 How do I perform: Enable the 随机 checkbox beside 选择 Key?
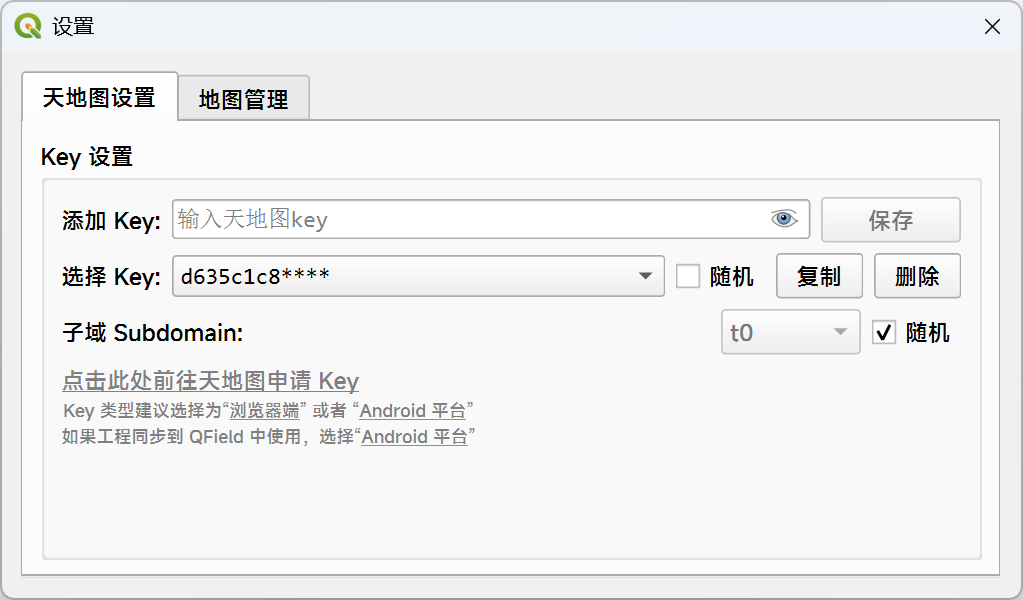pos(688,276)
